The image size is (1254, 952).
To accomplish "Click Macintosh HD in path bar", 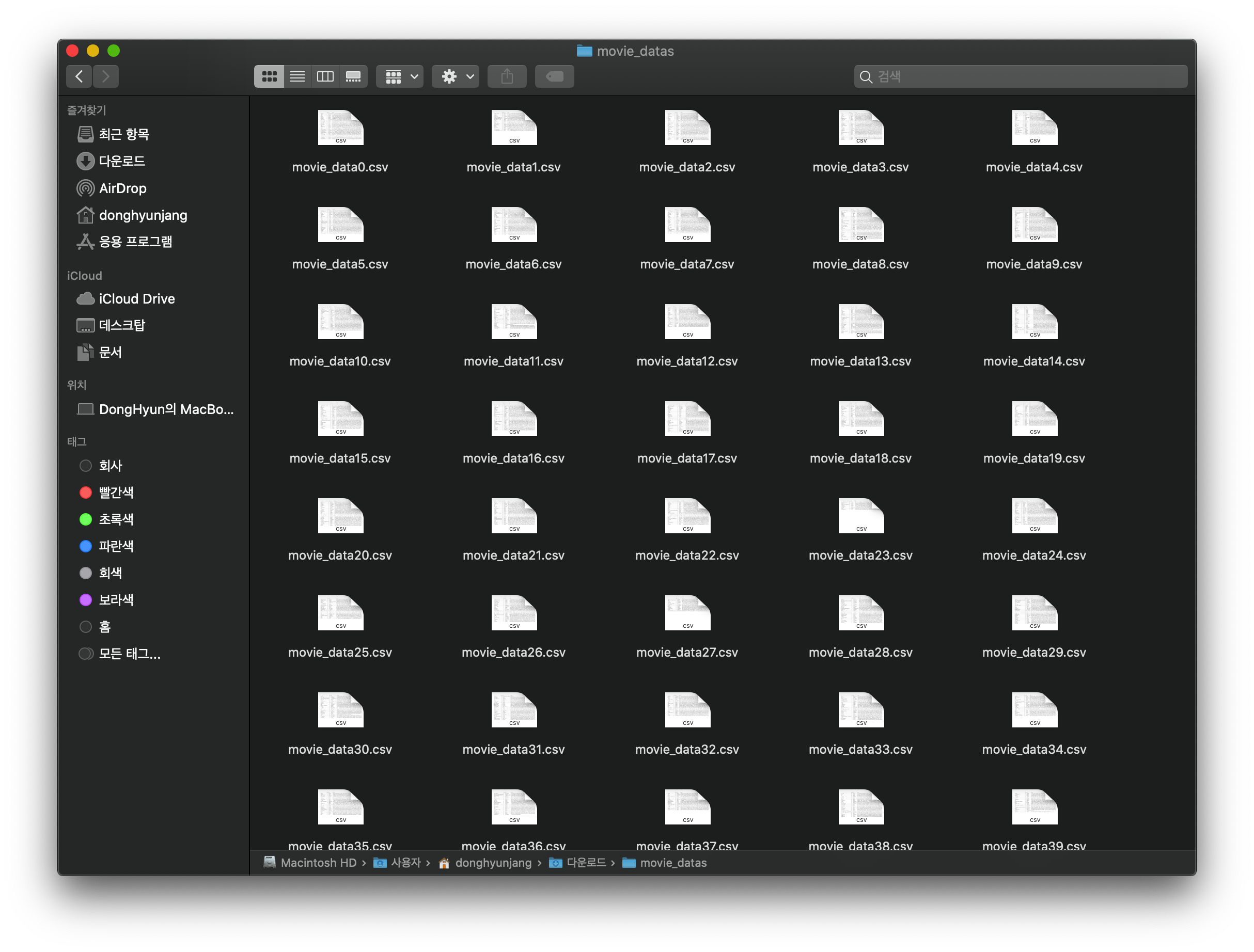I will click(x=310, y=863).
